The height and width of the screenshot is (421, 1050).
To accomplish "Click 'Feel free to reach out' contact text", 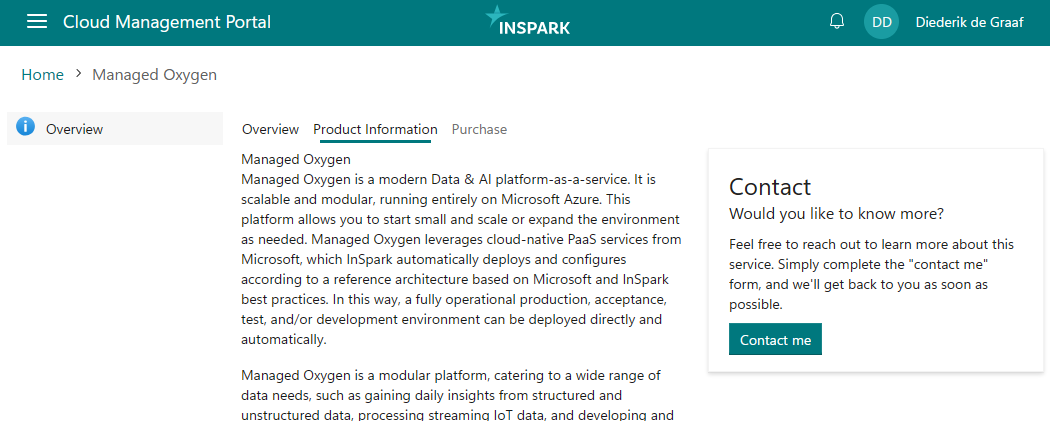I will click(872, 274).
